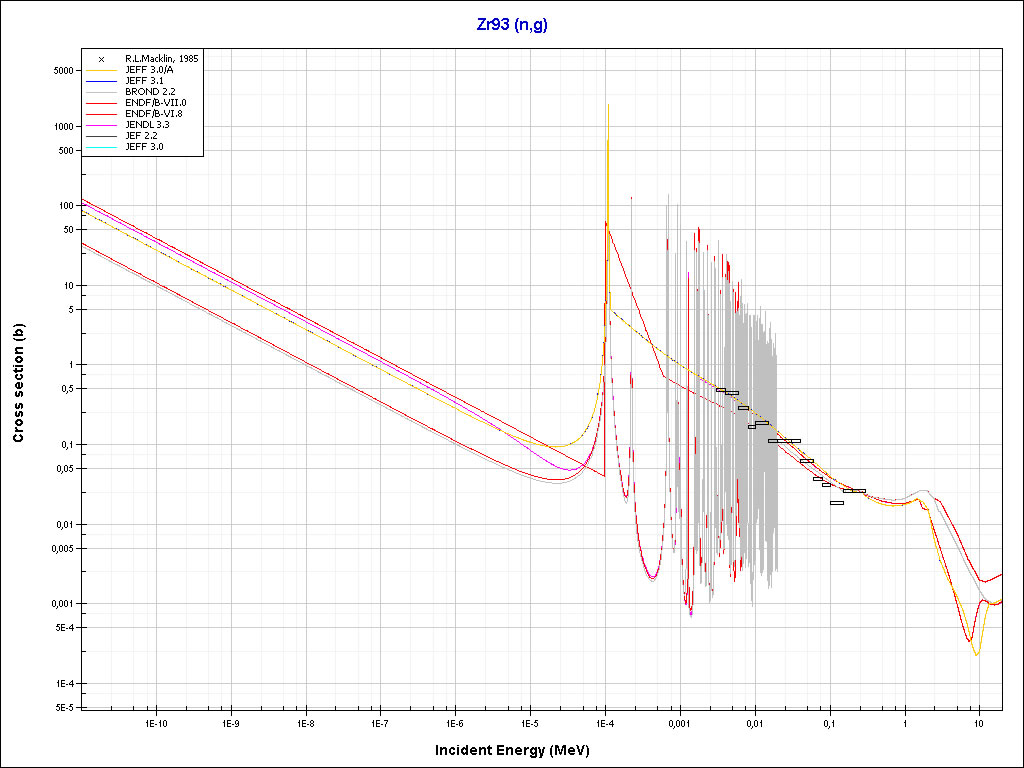Click the Incident Energy (MeV) axis label
The width and height of the screenshot is (1024, 768).
[519, 750]
